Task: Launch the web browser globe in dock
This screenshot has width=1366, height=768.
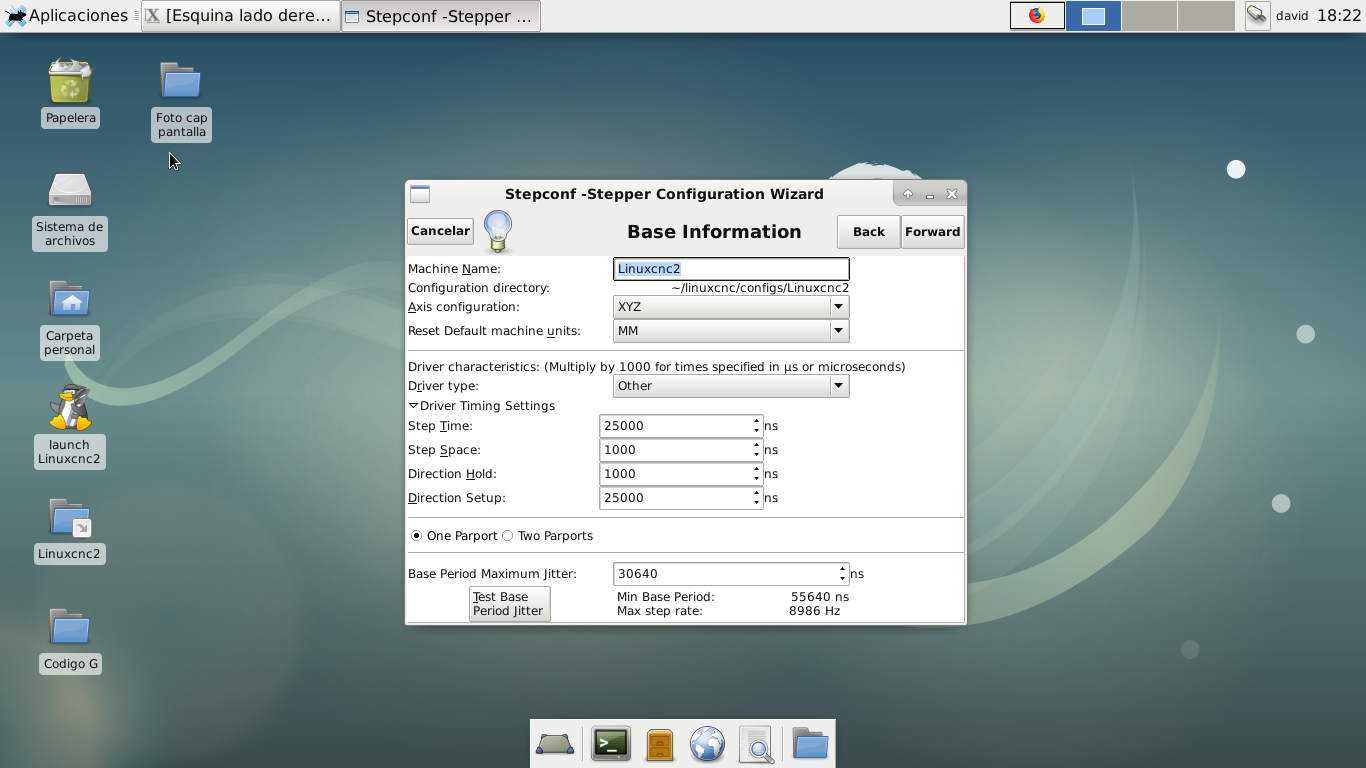Action: (707, 745)
